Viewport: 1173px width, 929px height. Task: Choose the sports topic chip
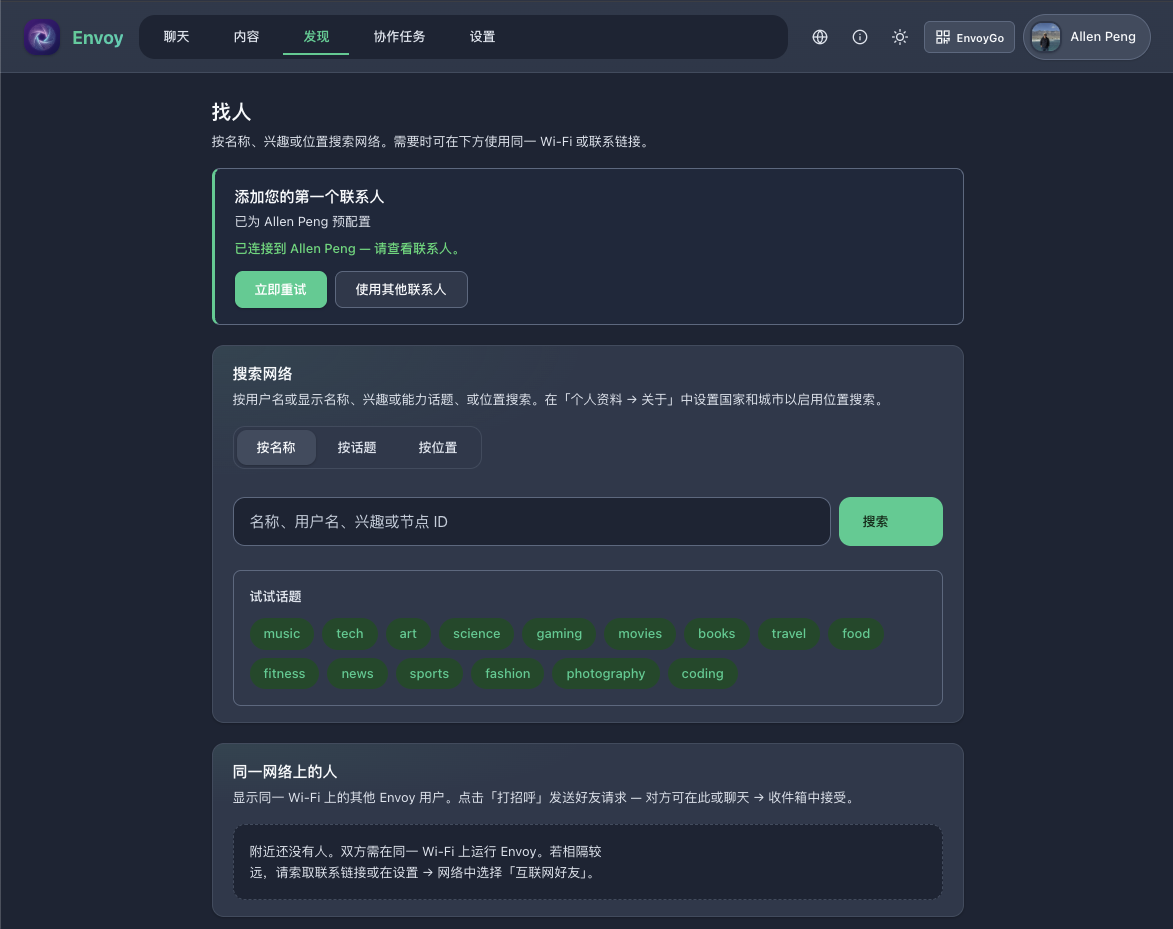click(x=429, y=673)
